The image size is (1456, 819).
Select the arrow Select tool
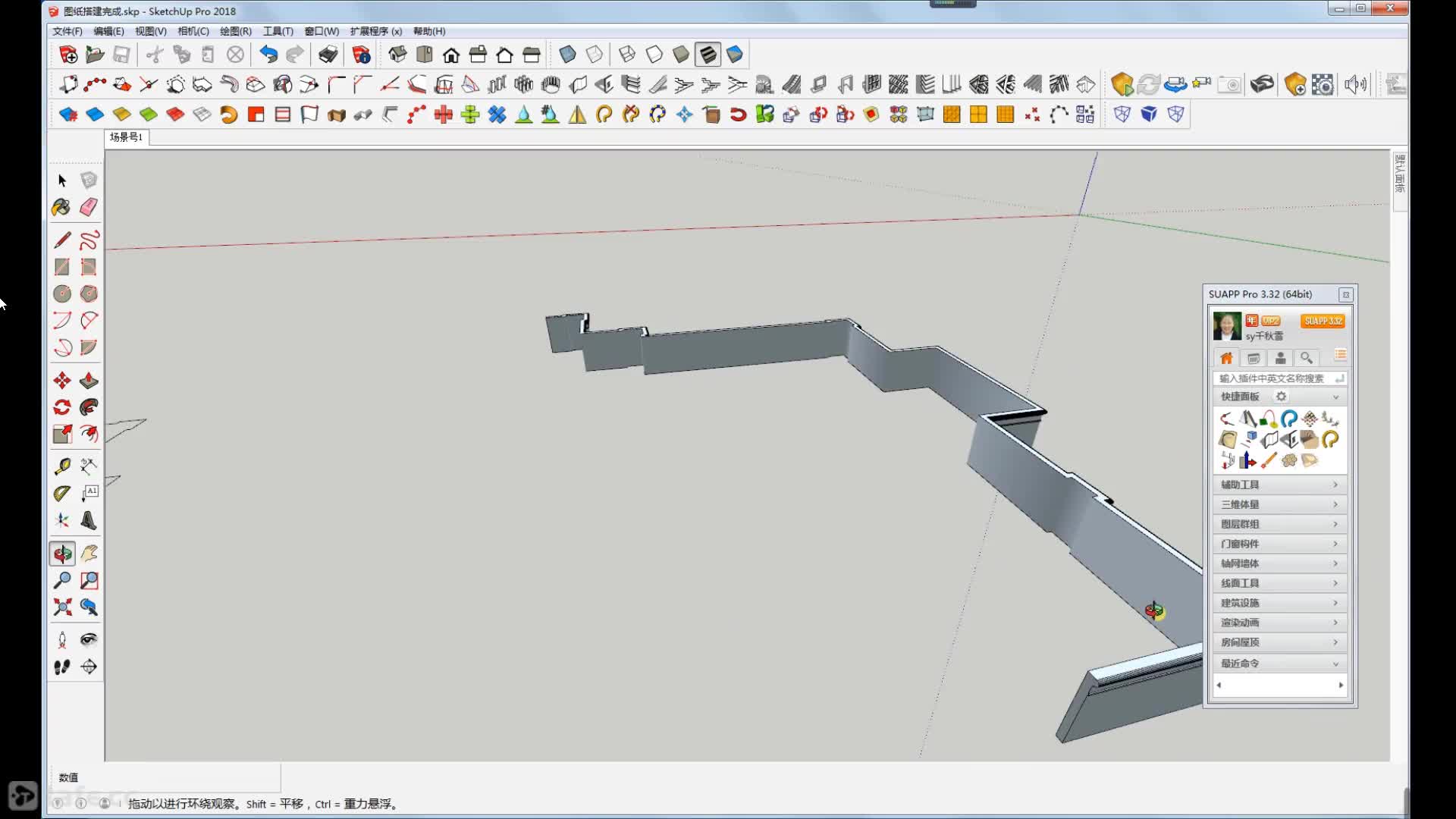click(62, 180)
